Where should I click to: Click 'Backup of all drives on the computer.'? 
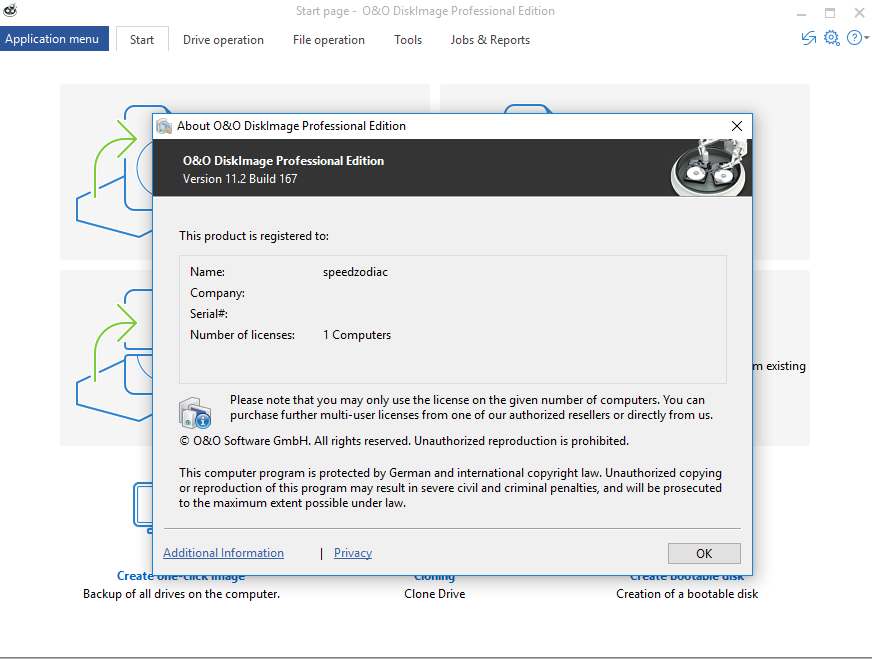[181, 594]
